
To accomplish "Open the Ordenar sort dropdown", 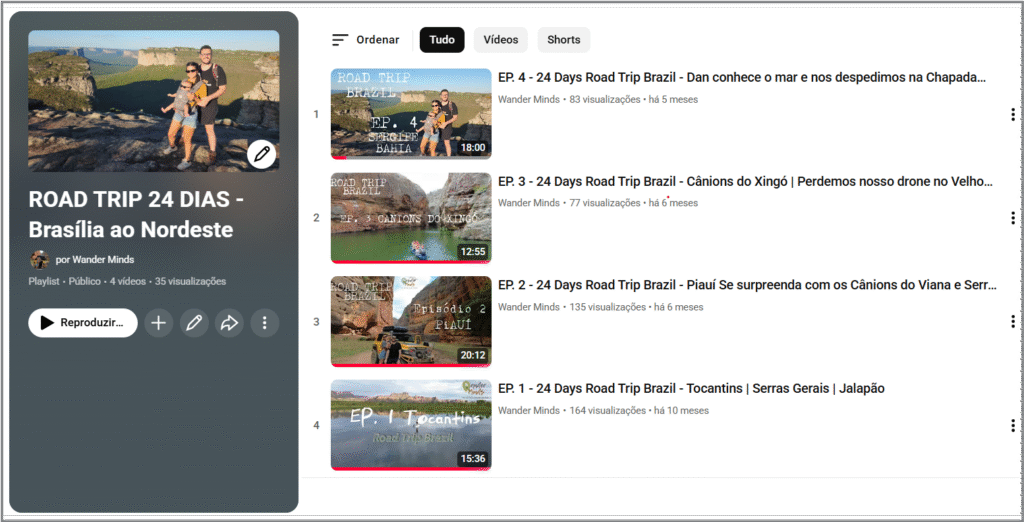I will click(366, 40).
